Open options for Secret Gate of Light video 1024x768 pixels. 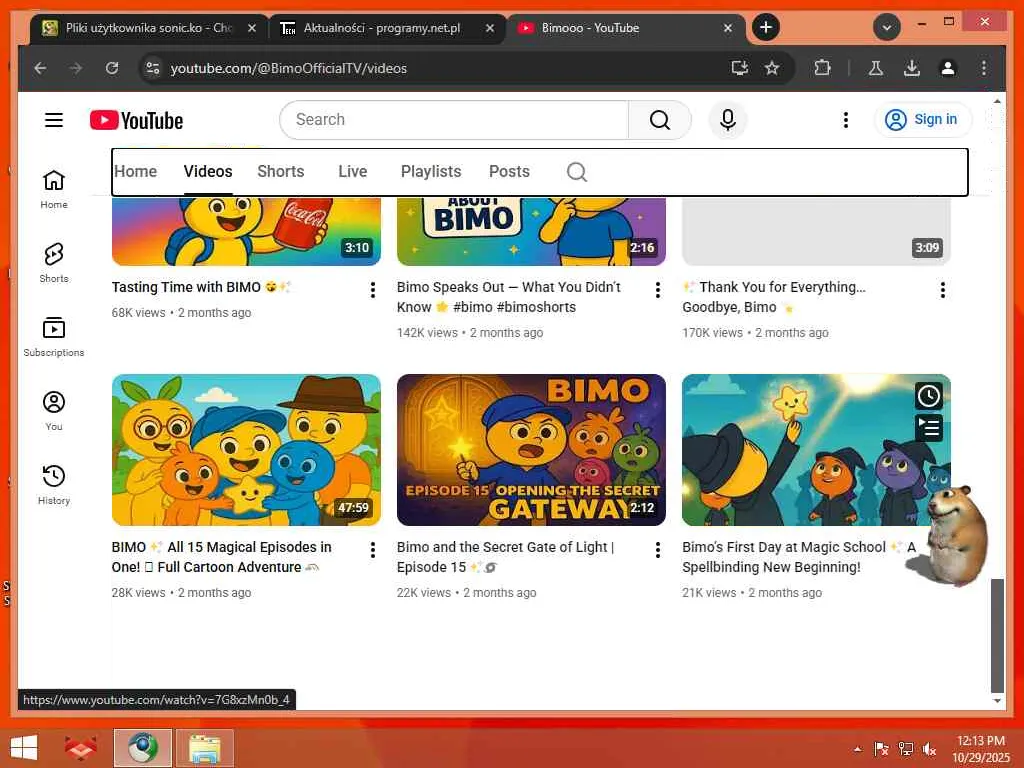click(658, 550)
